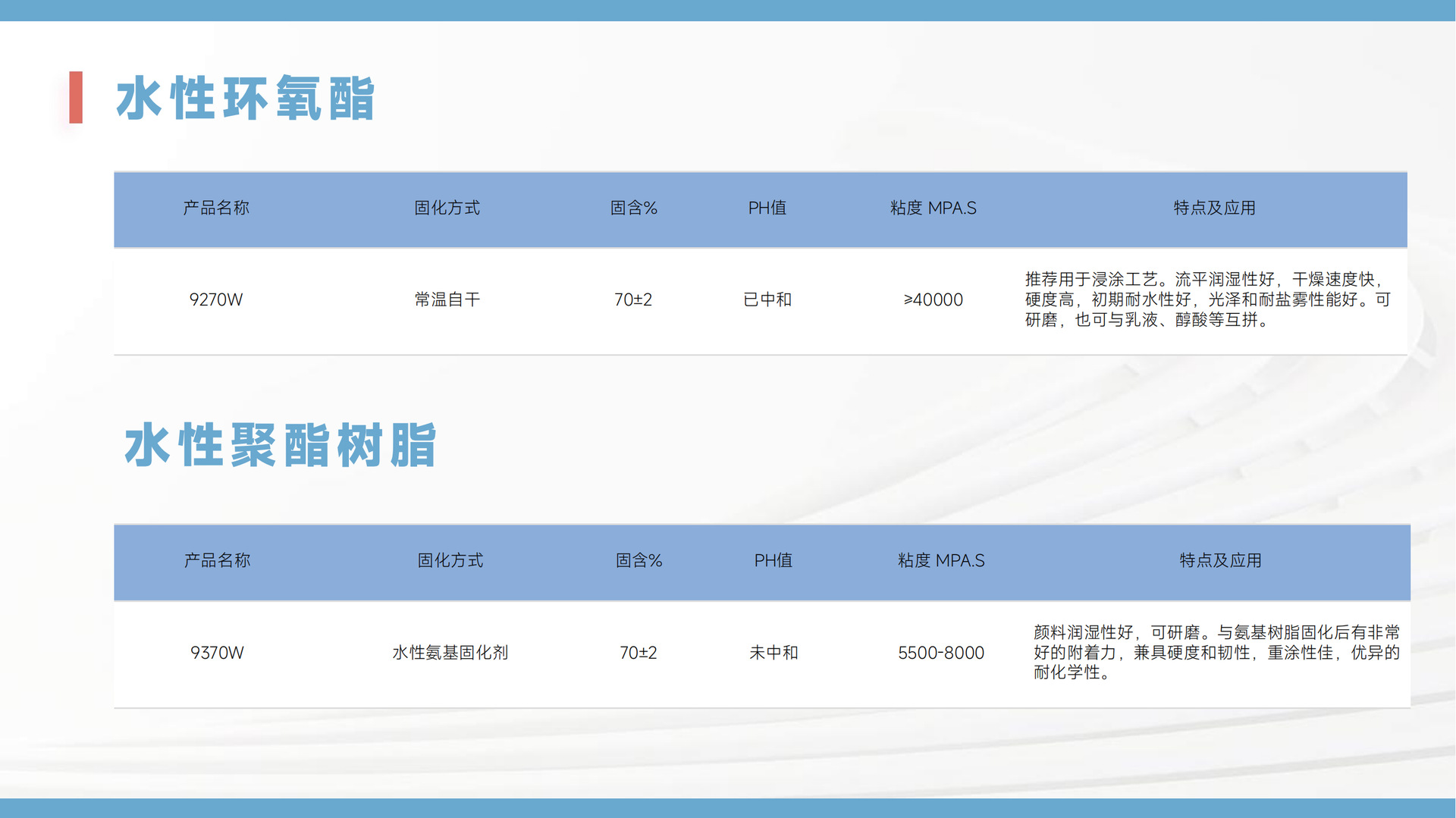1456x818 pixels.
Task: Click the 5500-8000 viscosity value
Action: coord(941,653)
